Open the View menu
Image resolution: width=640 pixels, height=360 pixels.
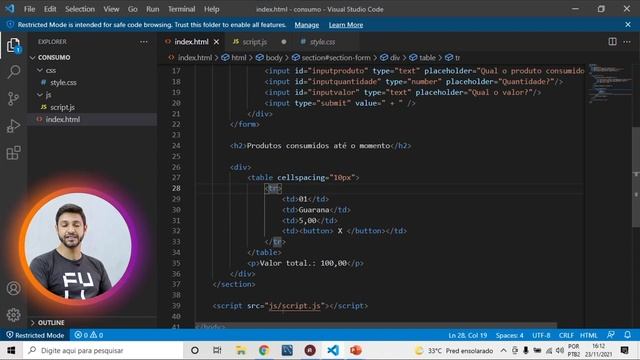click(x=111, y=9)
